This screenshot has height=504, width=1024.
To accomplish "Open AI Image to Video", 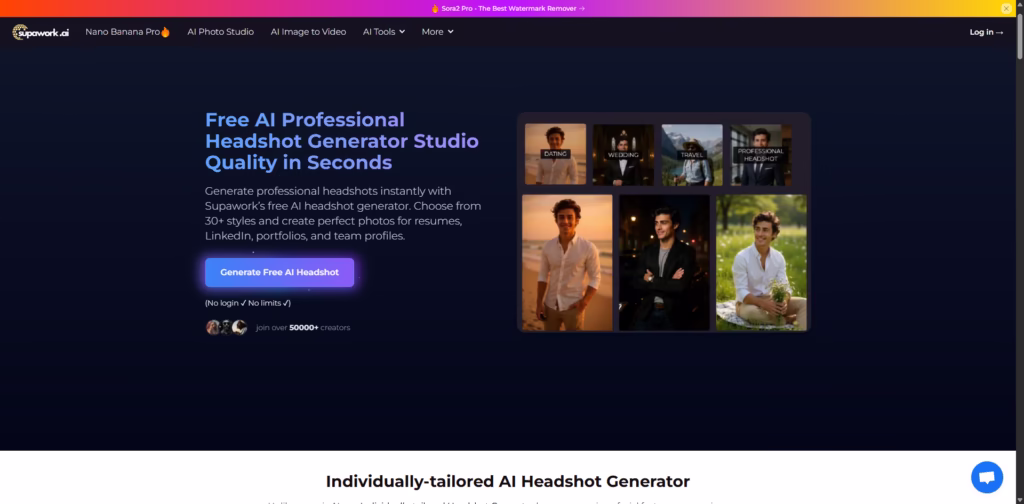I will point(308,32).
